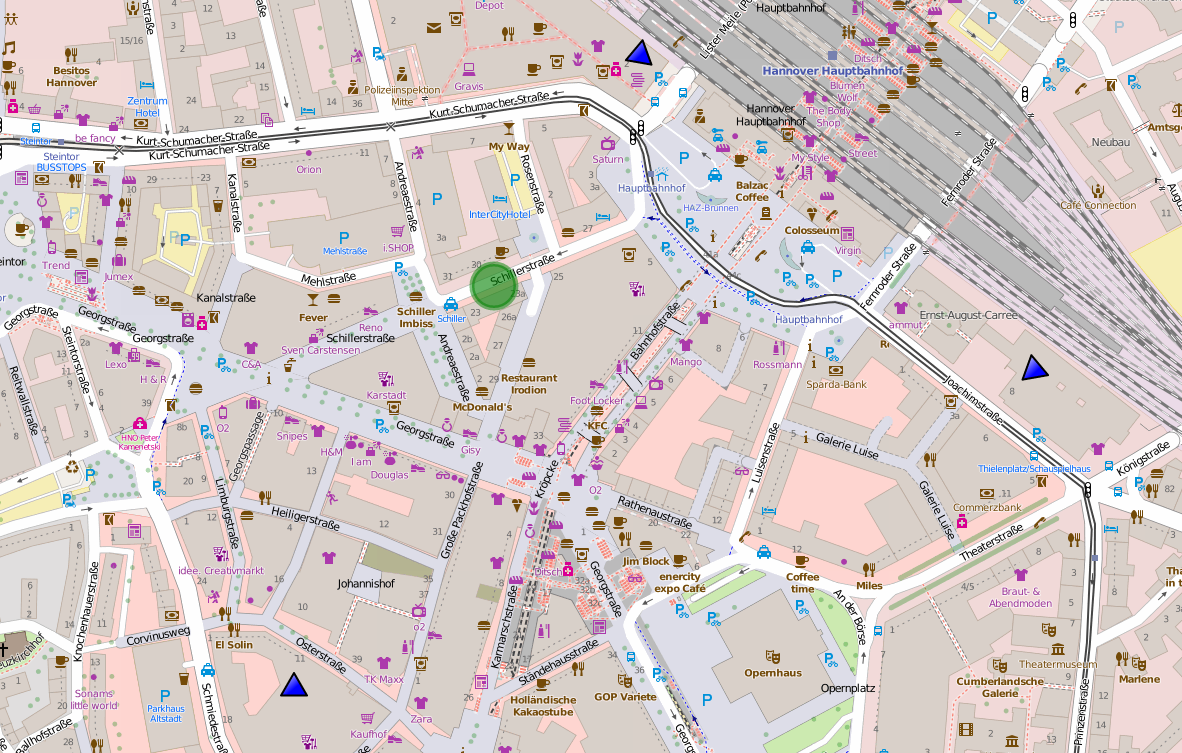Select the burger icon beside McDonald's

coord(482,392)
